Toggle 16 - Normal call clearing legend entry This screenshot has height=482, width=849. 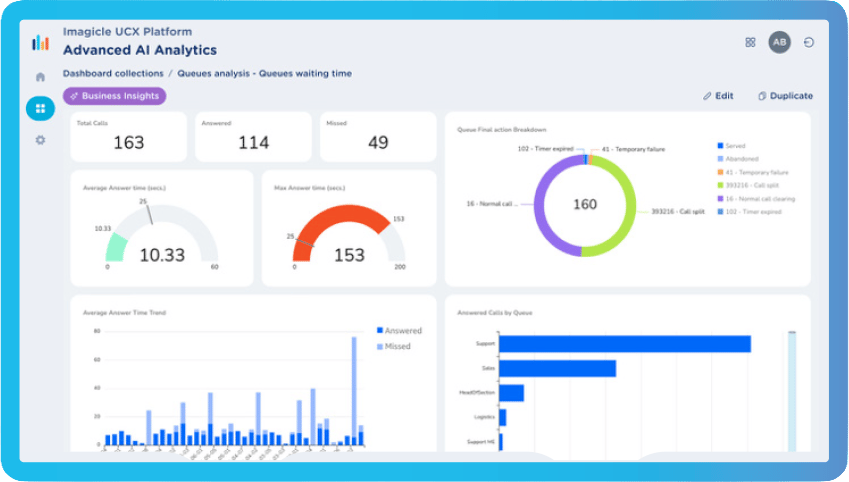pyautogui.click(x=756, y=199)
